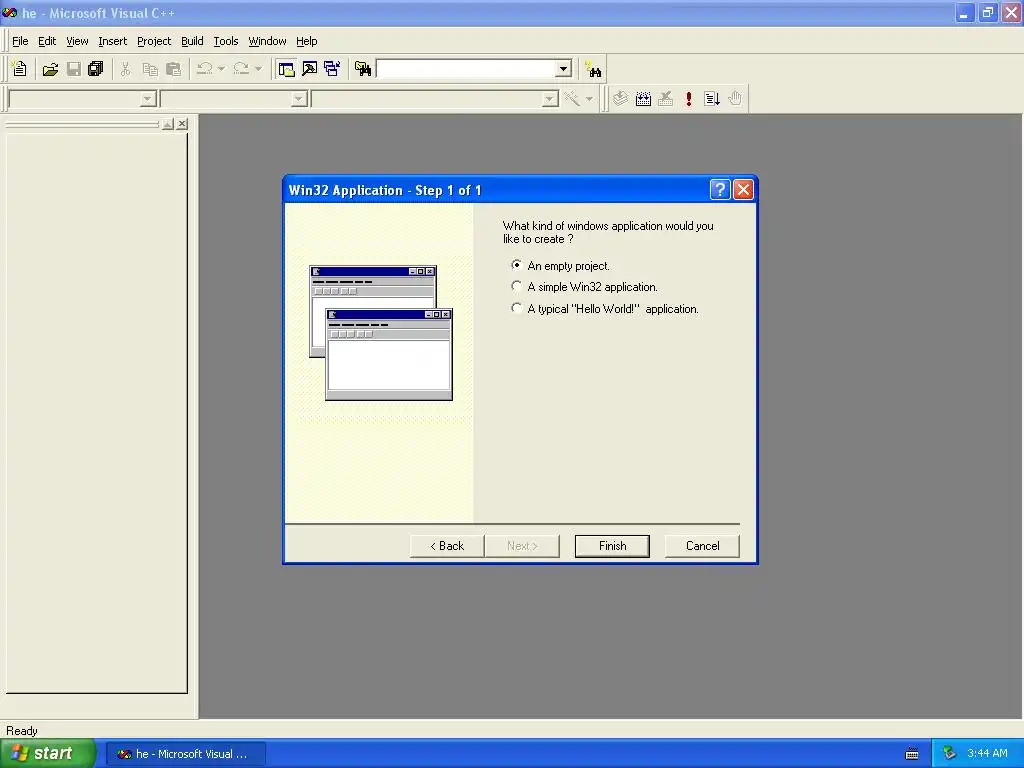This screenshot has width=1024, height=768.
Task: Click the Find in Files icon
Action: coord(363,69)
